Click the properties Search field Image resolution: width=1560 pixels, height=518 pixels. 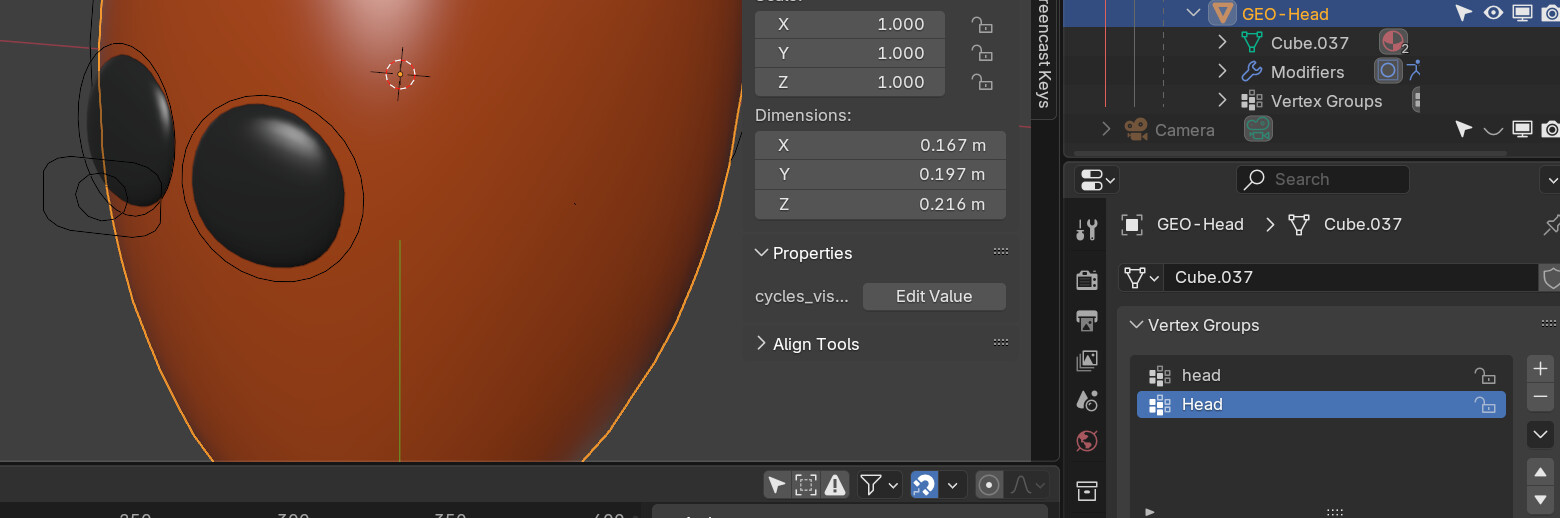pyautogui.click(x=1323, y=180)
